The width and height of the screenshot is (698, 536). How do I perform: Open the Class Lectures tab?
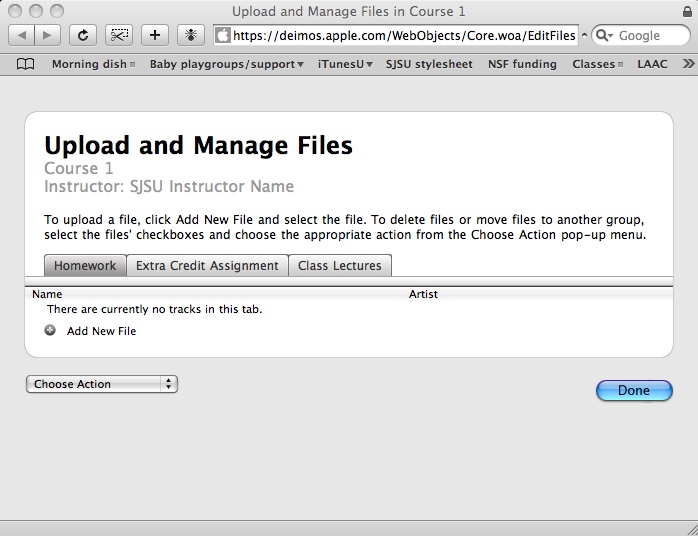[340, 266]
